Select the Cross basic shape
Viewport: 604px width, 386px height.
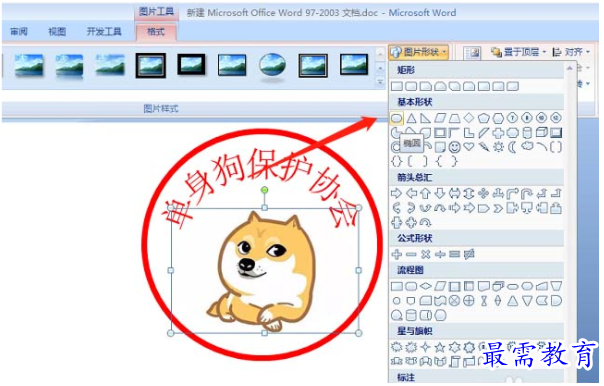tap(498, 133)
